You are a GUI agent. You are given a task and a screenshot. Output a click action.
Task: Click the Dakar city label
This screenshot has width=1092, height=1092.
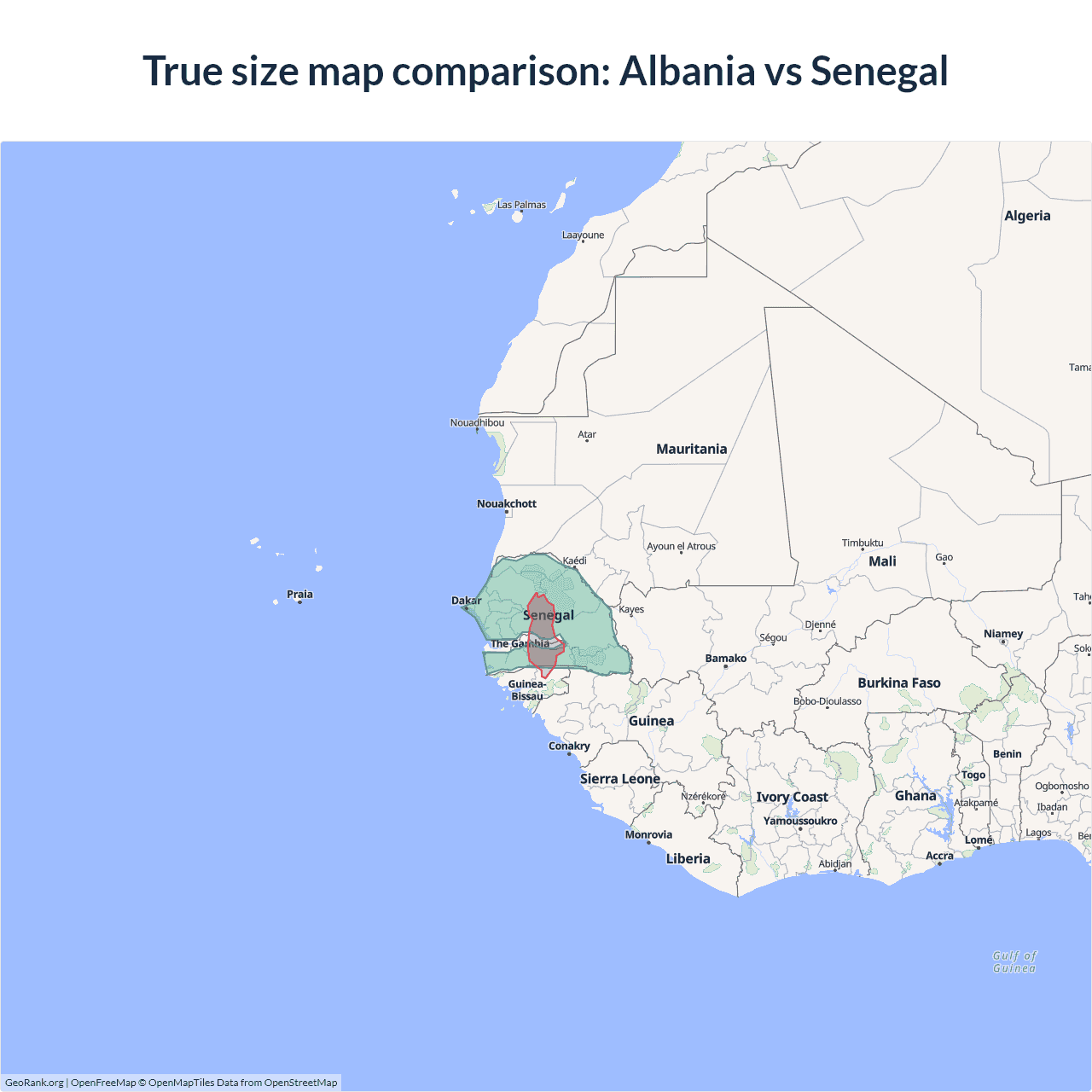click(x=466, y=601)
